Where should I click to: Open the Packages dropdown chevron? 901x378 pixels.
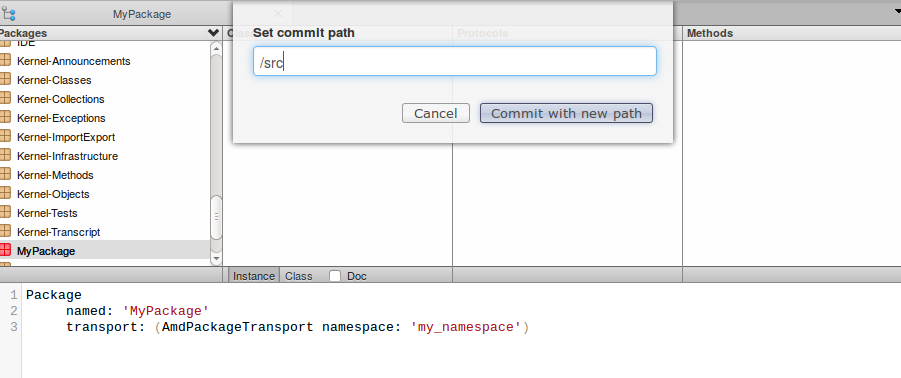click(x=214, y=33)
